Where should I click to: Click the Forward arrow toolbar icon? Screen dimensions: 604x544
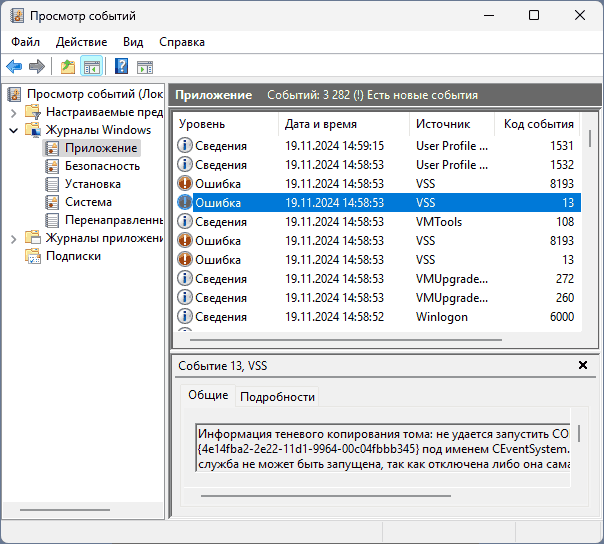pos(37,67)
